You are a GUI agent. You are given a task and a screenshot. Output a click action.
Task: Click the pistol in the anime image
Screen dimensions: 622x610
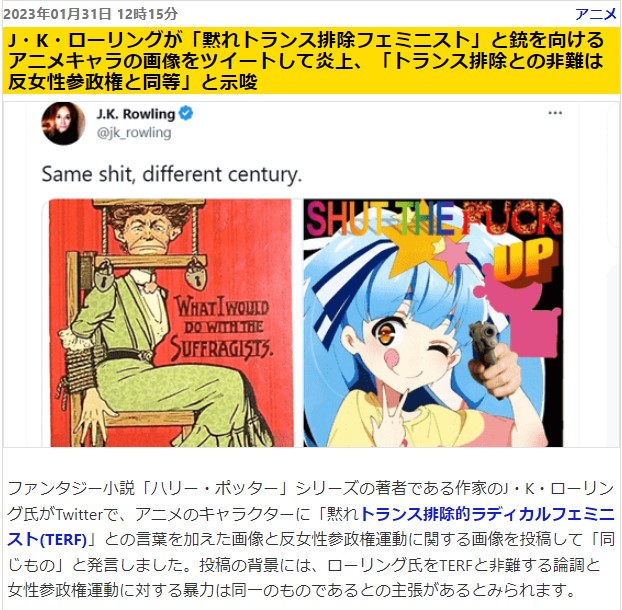(x=485, y=342)
